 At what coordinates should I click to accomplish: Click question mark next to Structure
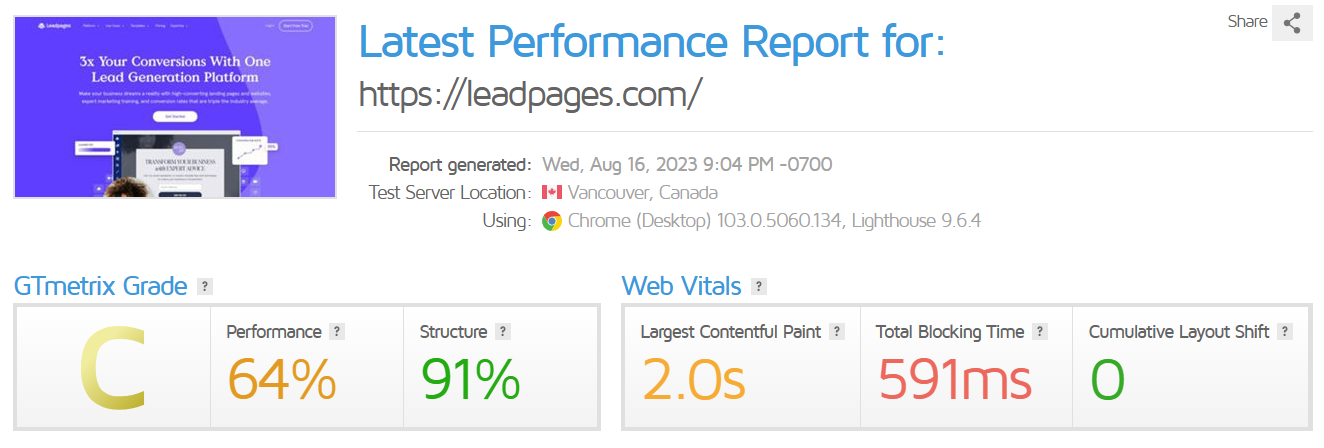point(503,332)
